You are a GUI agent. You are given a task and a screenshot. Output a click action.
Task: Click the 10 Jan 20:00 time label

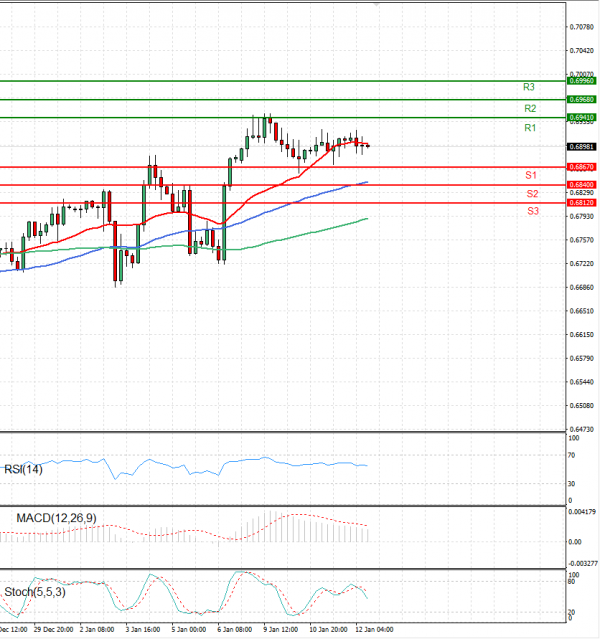[328, 630]
